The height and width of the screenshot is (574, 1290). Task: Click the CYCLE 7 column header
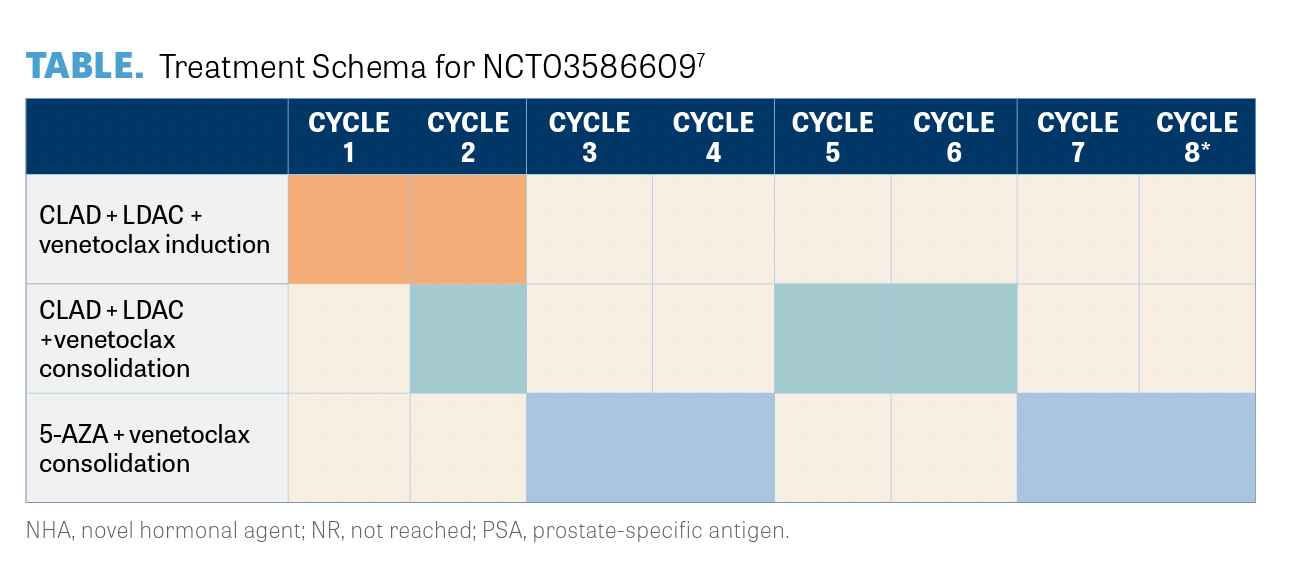(x=1077, y=137)
